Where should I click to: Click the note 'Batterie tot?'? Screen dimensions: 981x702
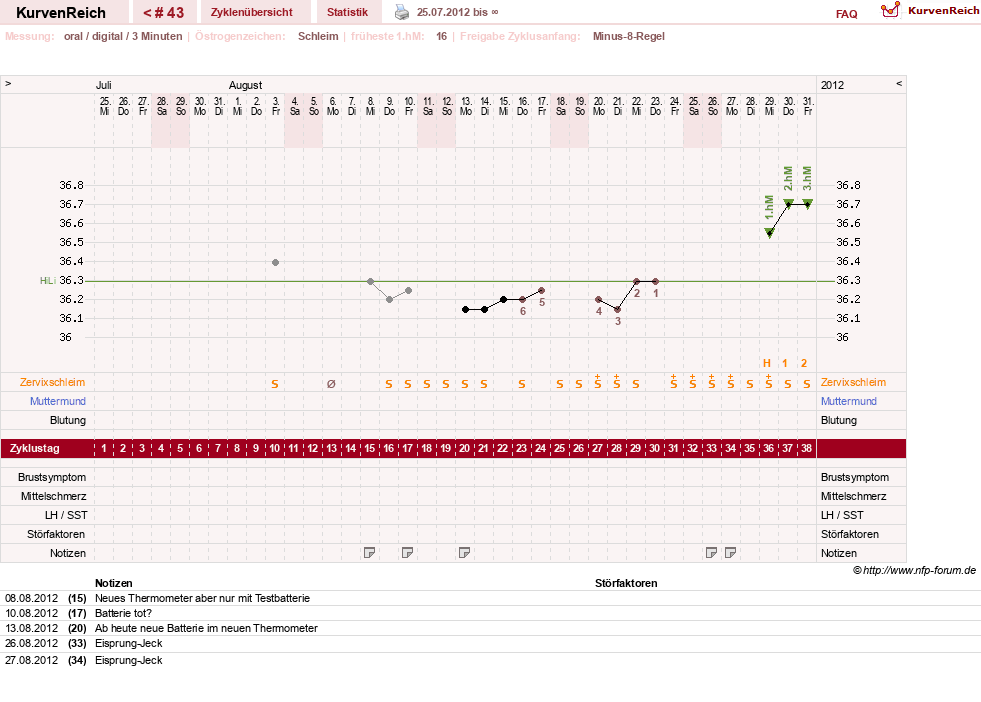[123, 613]
